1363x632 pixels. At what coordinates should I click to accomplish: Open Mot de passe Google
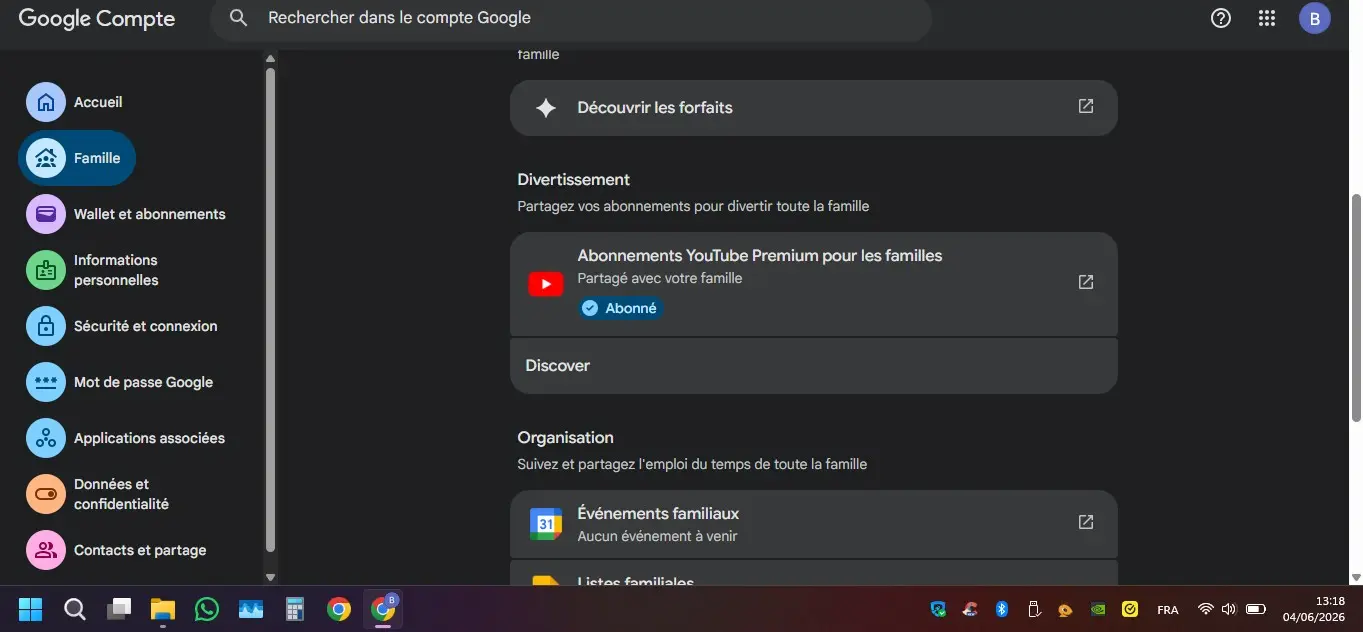(x=120, y=382)
